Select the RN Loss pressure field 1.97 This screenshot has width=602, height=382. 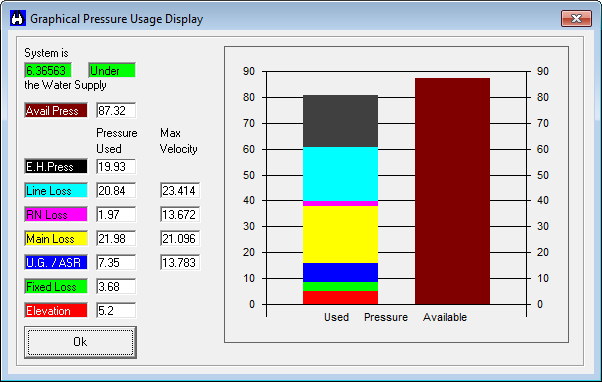point(116,215)
